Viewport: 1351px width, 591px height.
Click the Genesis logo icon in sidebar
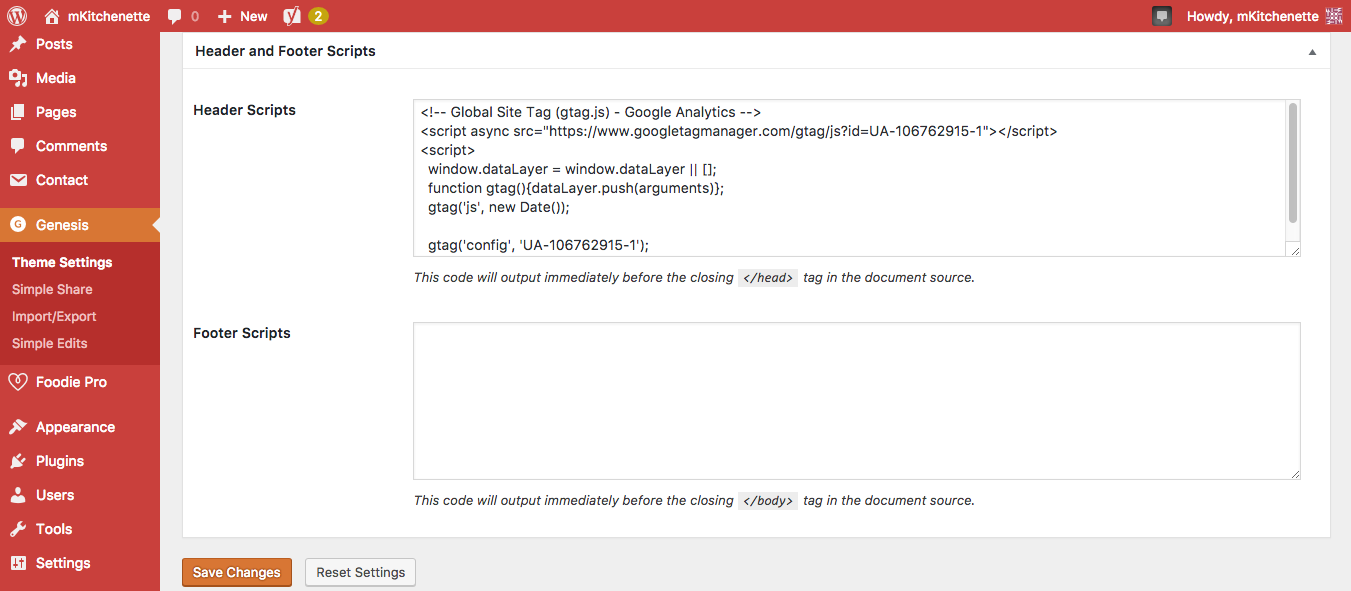click(x=17, y=225)
